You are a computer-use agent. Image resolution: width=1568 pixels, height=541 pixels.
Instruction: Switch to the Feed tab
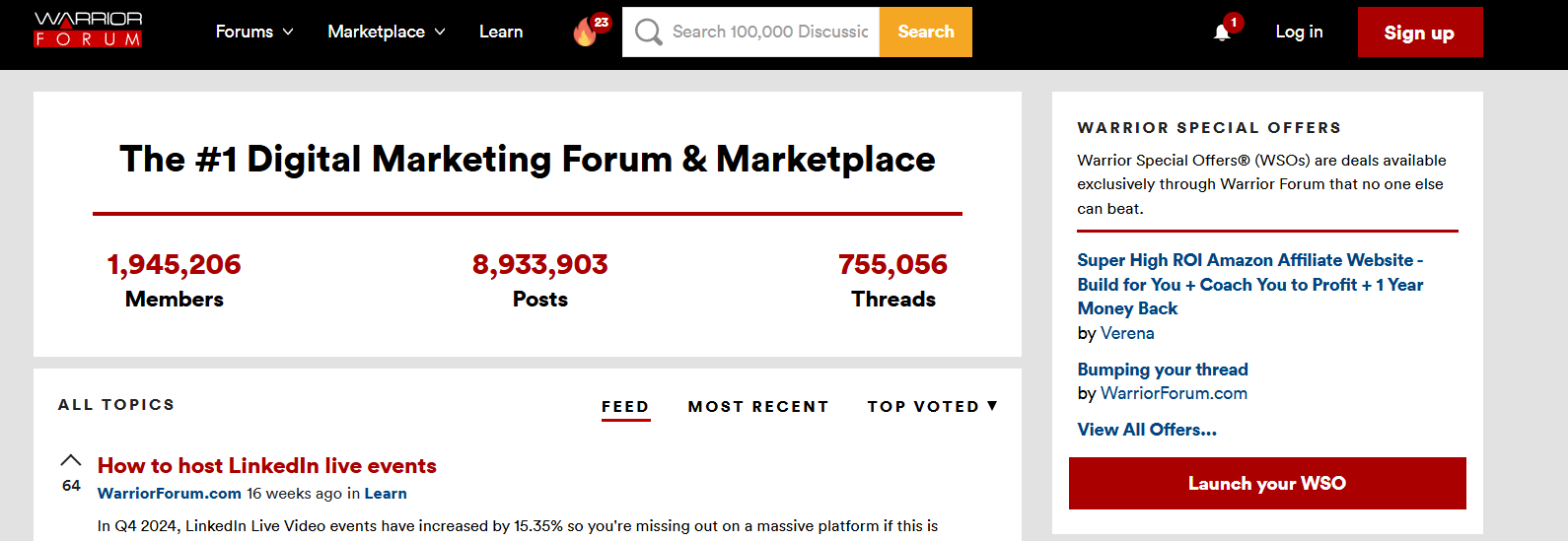point(625,407)
